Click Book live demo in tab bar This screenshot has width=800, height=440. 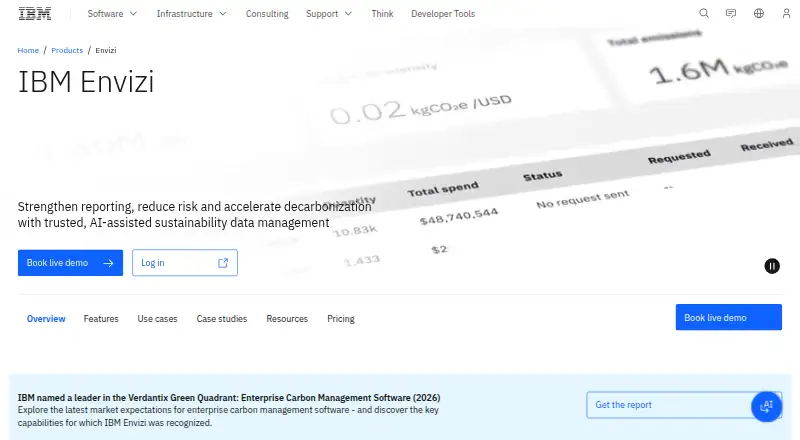click(729, 317)
